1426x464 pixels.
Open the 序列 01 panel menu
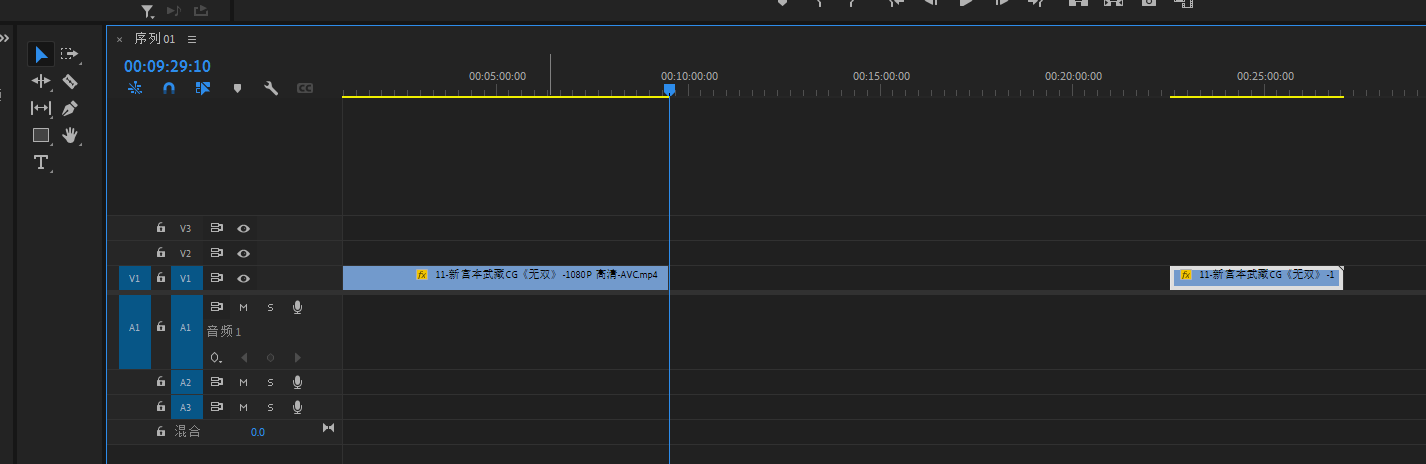tap(192, 39)
